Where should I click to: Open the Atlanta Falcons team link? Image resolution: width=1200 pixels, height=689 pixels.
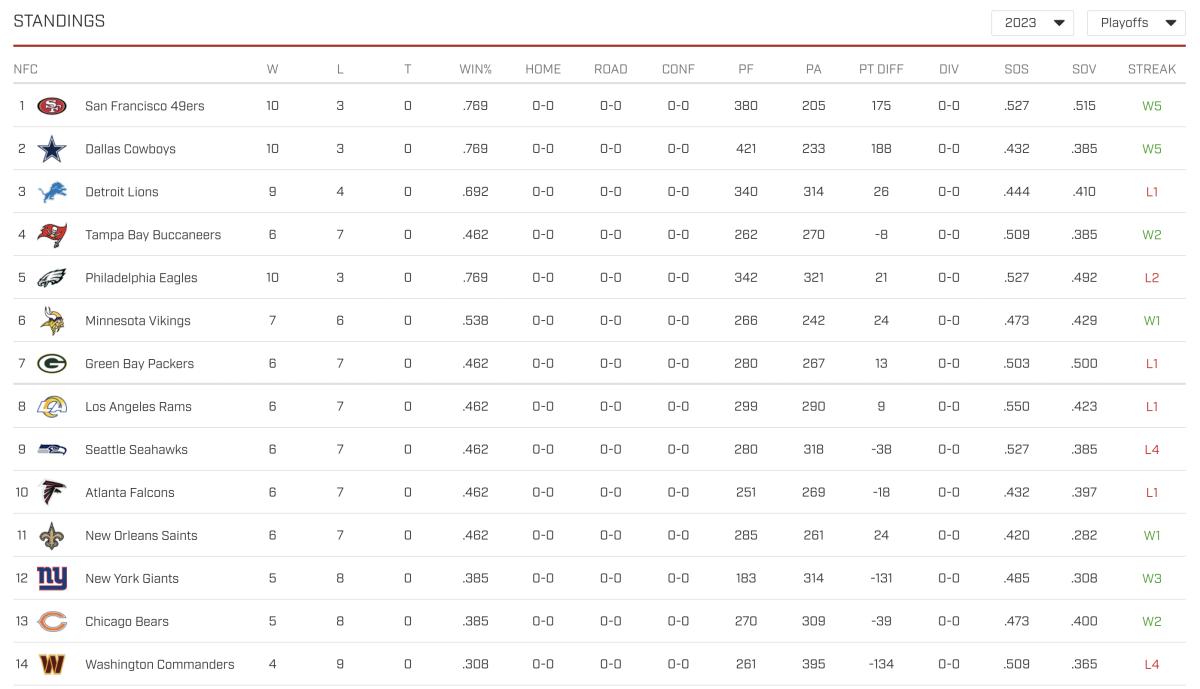tap(130, 493)
